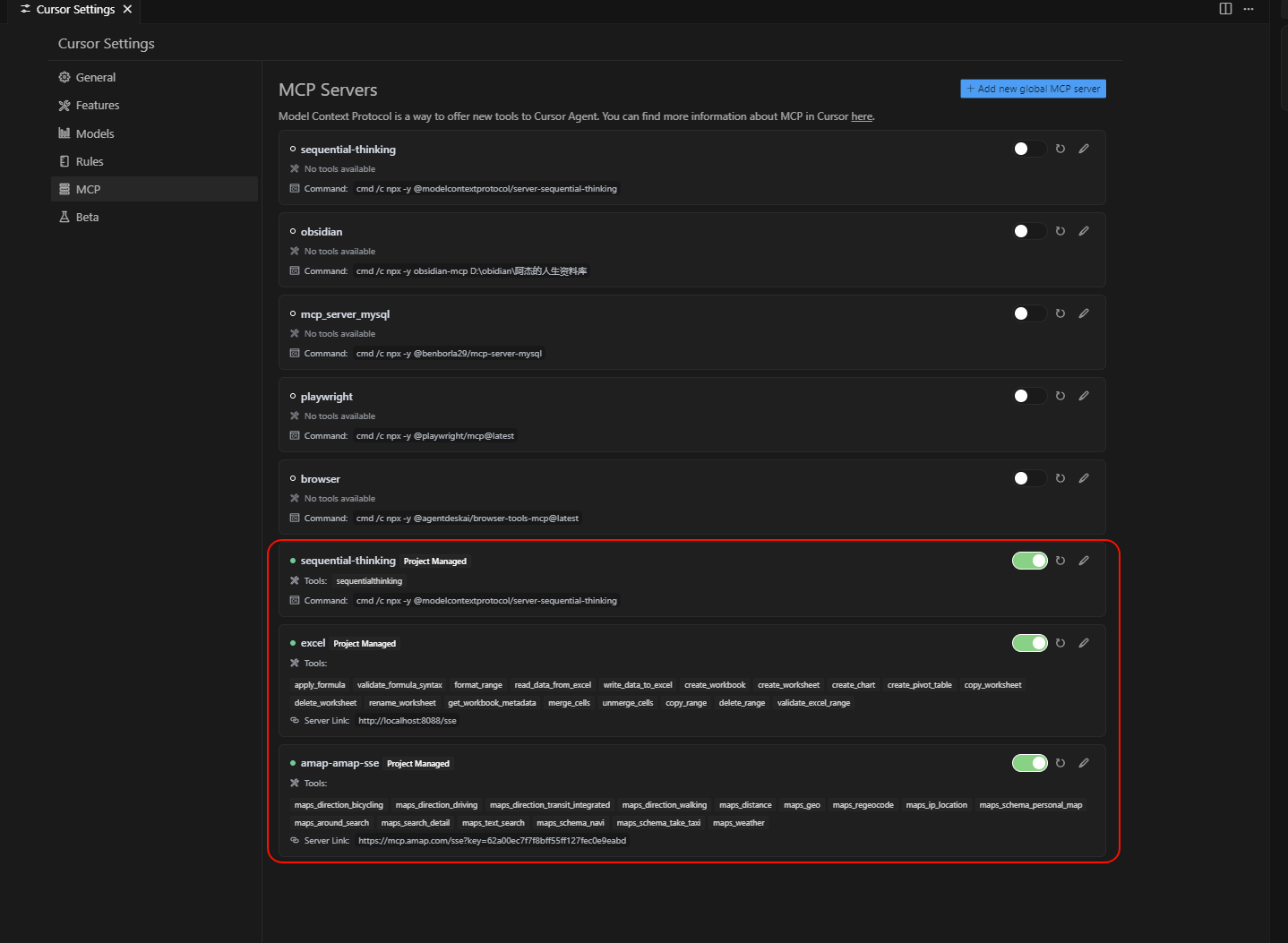1288x943 pixels.
Task: Click the excel server name
Action: (313, 643)
